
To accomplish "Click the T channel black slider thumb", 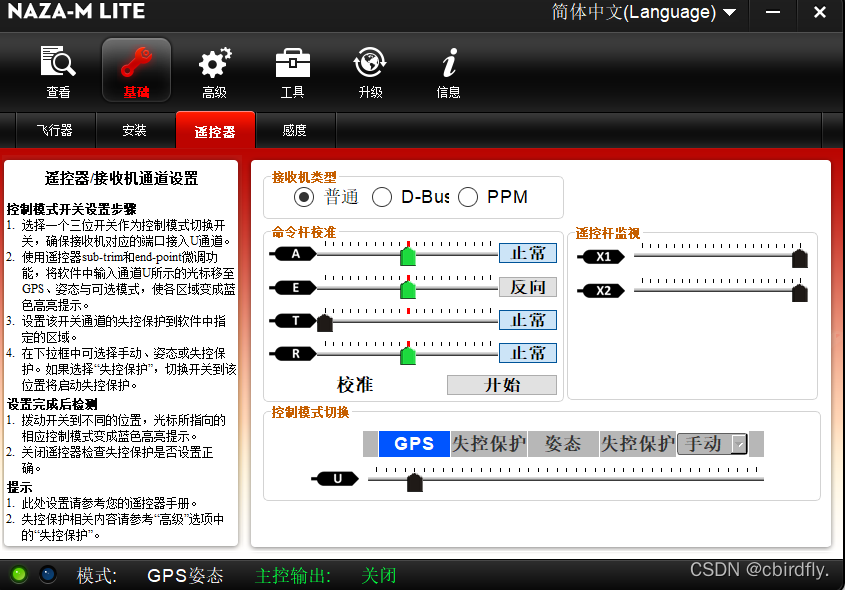I will pyautogui.click(x=324, y=323).
